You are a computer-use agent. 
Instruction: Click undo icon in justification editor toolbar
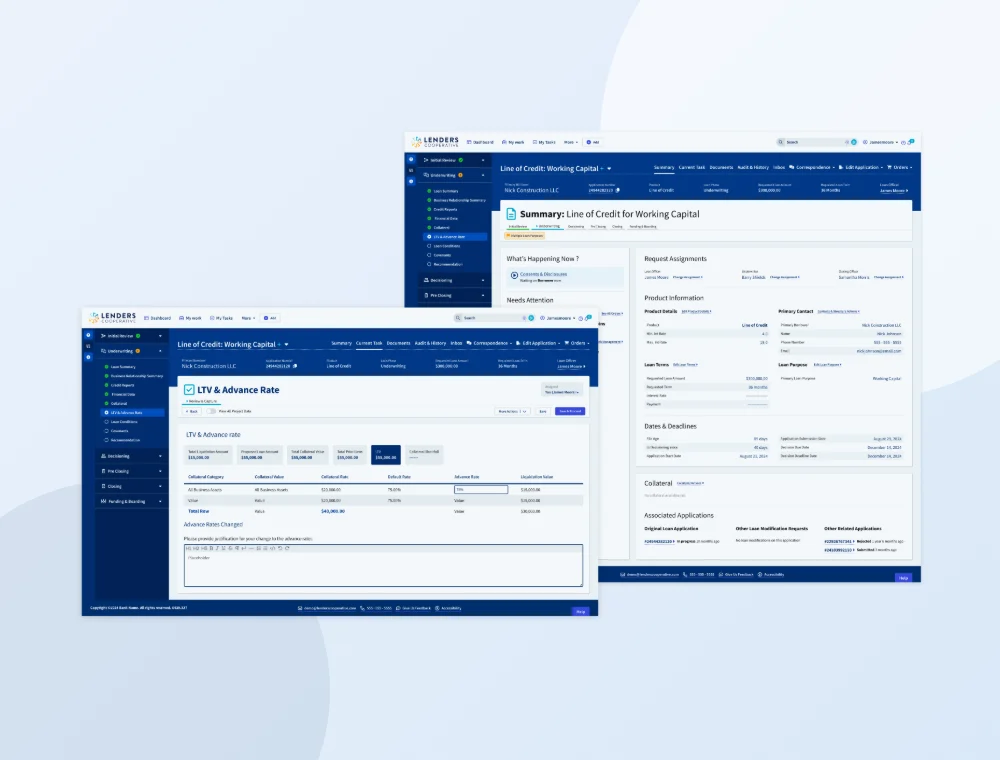pyautogui.click(x=280, y=548)
